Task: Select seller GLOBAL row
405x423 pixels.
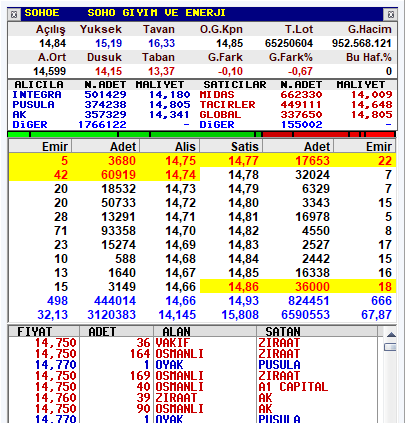Action: pos(296,115)
